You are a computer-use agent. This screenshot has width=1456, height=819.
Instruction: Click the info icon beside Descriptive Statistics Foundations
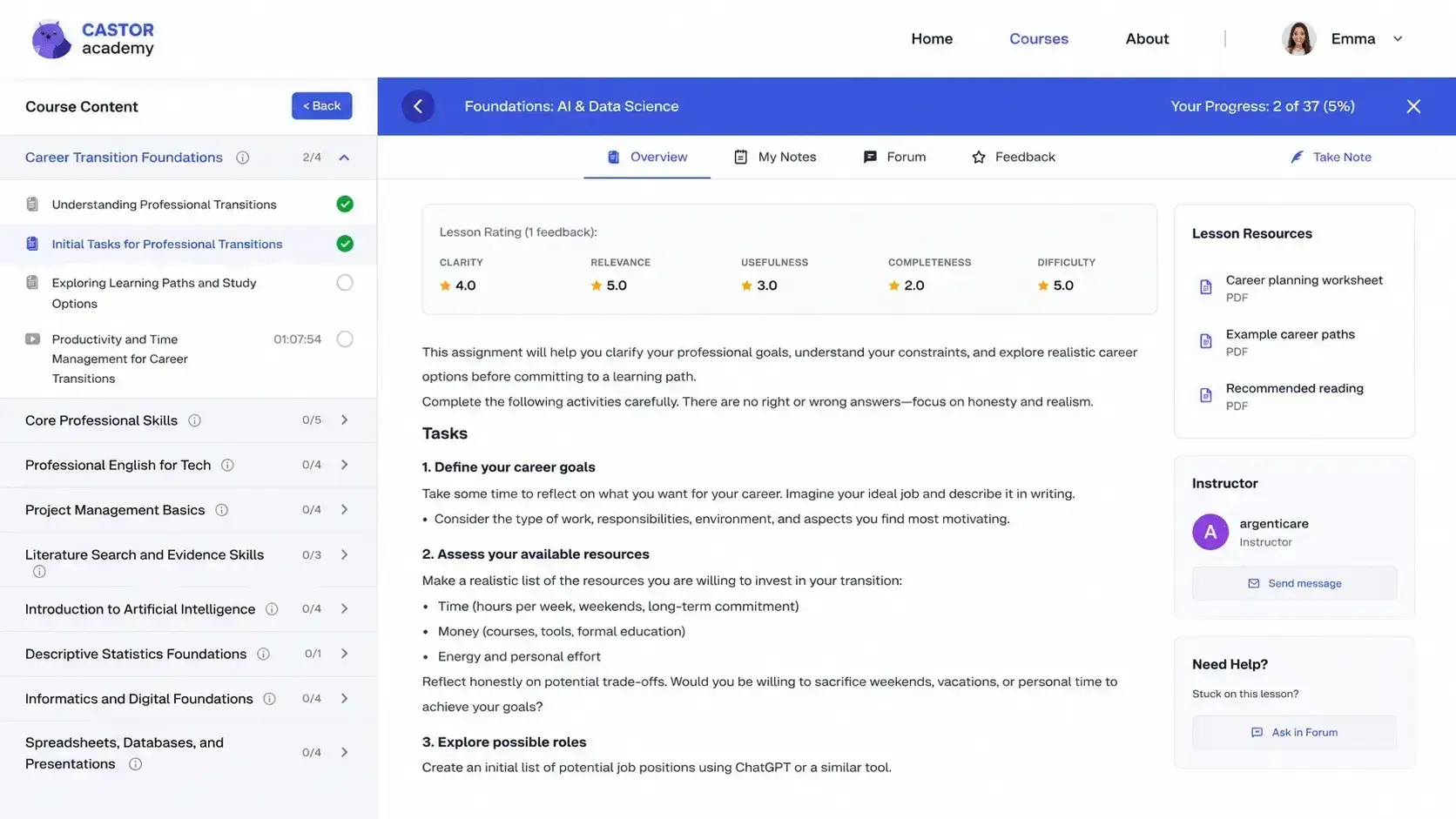coord(263,654)
